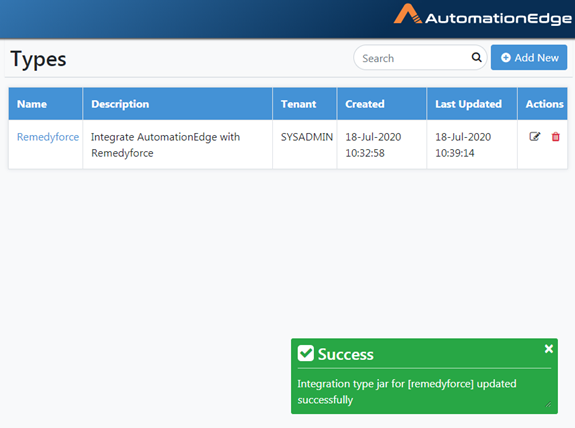Viewport: 575px width, 428px height.
Task: Open the Remedyforce type link
Action: 48,137
